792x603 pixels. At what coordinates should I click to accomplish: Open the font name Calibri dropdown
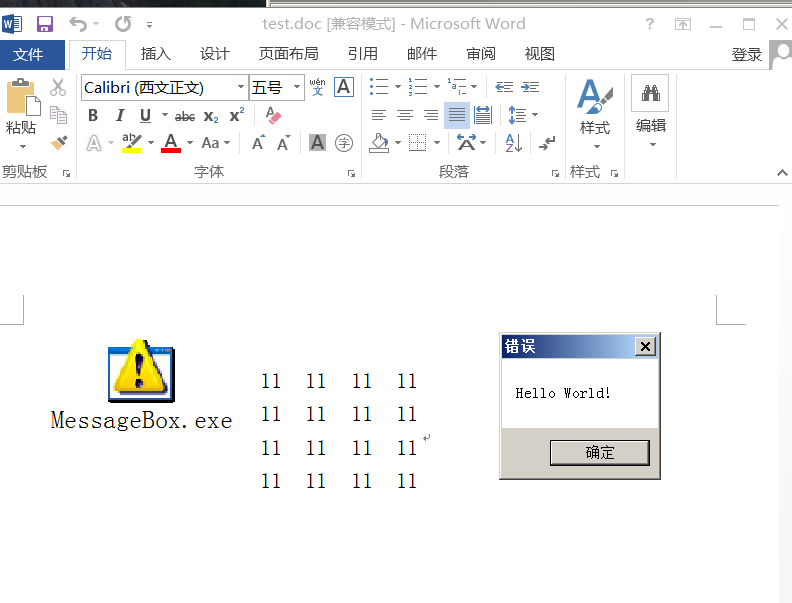point(241,87)
